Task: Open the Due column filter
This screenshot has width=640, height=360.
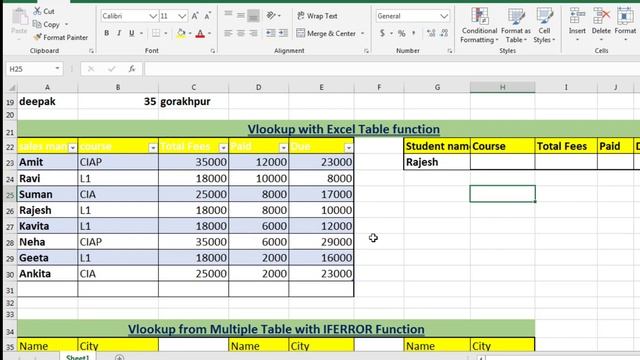Action: 349,147
